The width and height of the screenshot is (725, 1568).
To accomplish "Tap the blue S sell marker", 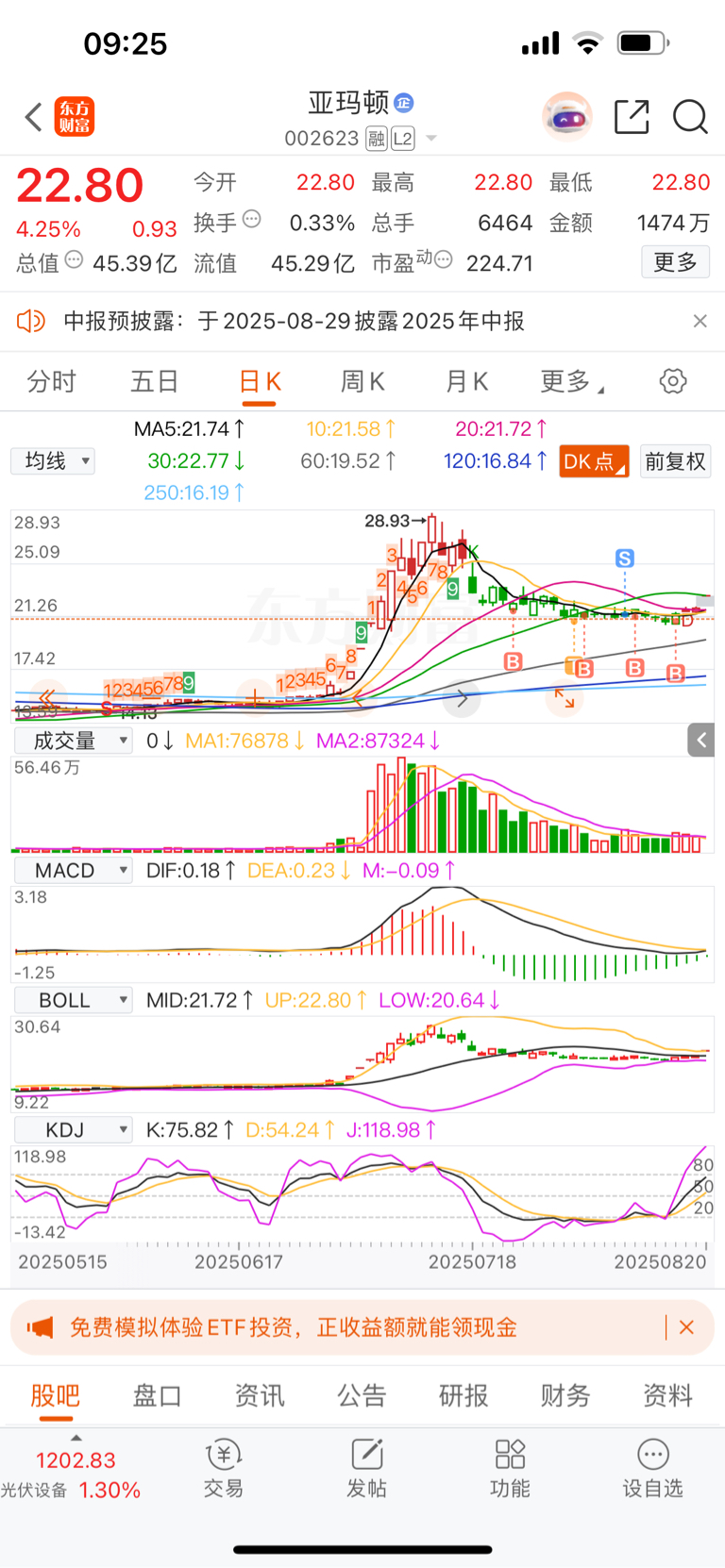I will pyautogui.click(x=624, y=559).
